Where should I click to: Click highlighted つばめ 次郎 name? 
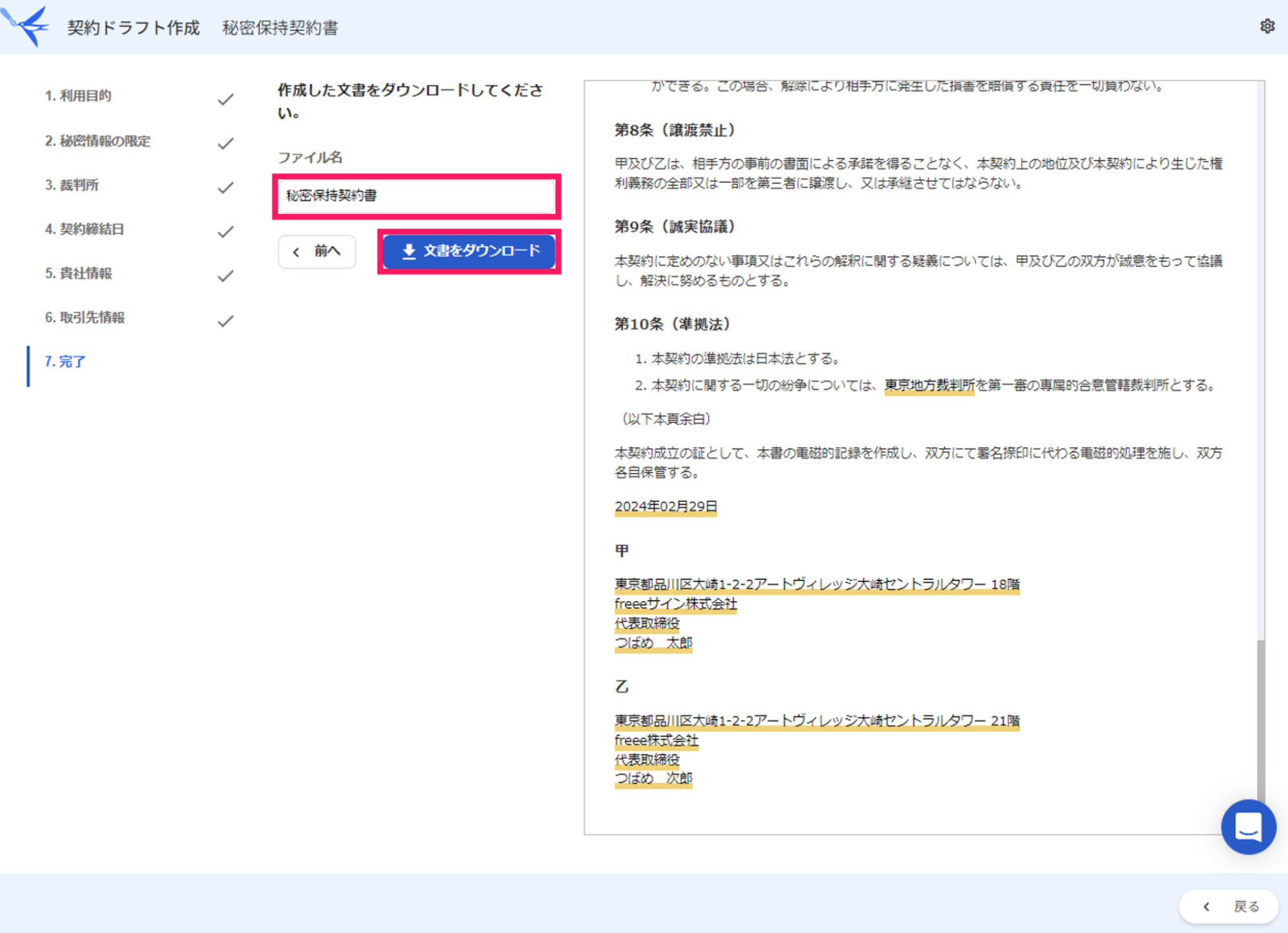point(653,778)
